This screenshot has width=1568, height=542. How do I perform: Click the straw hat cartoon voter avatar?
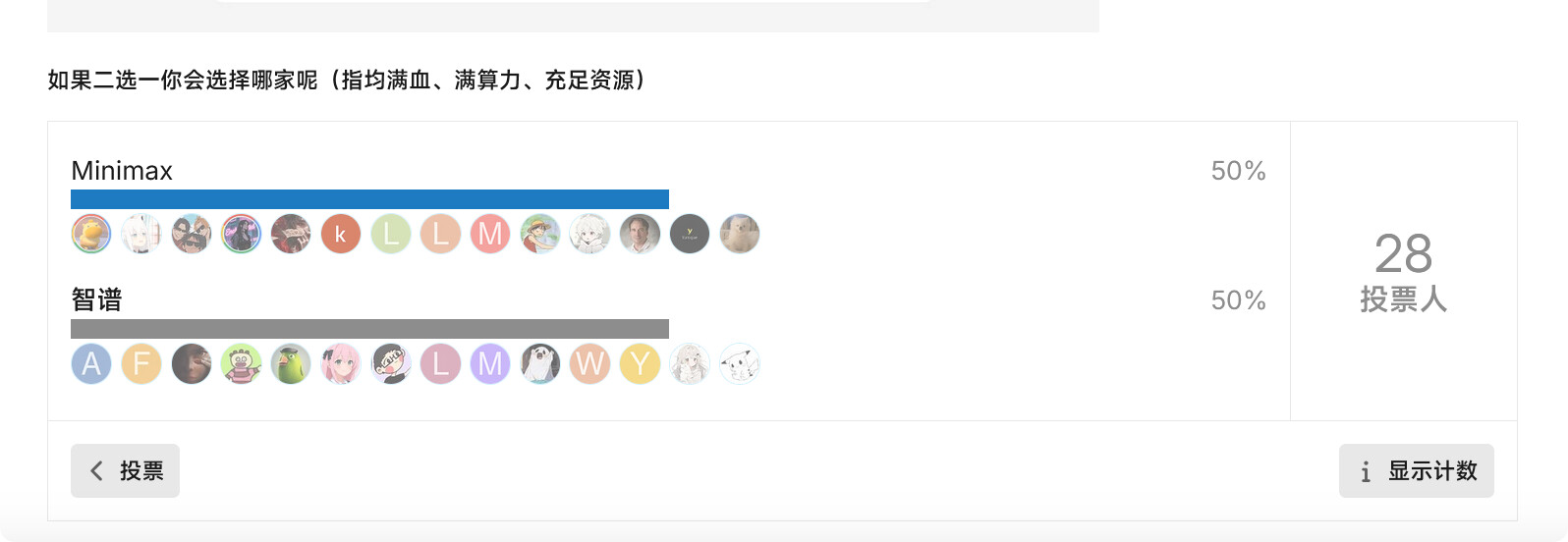point(540,235)
